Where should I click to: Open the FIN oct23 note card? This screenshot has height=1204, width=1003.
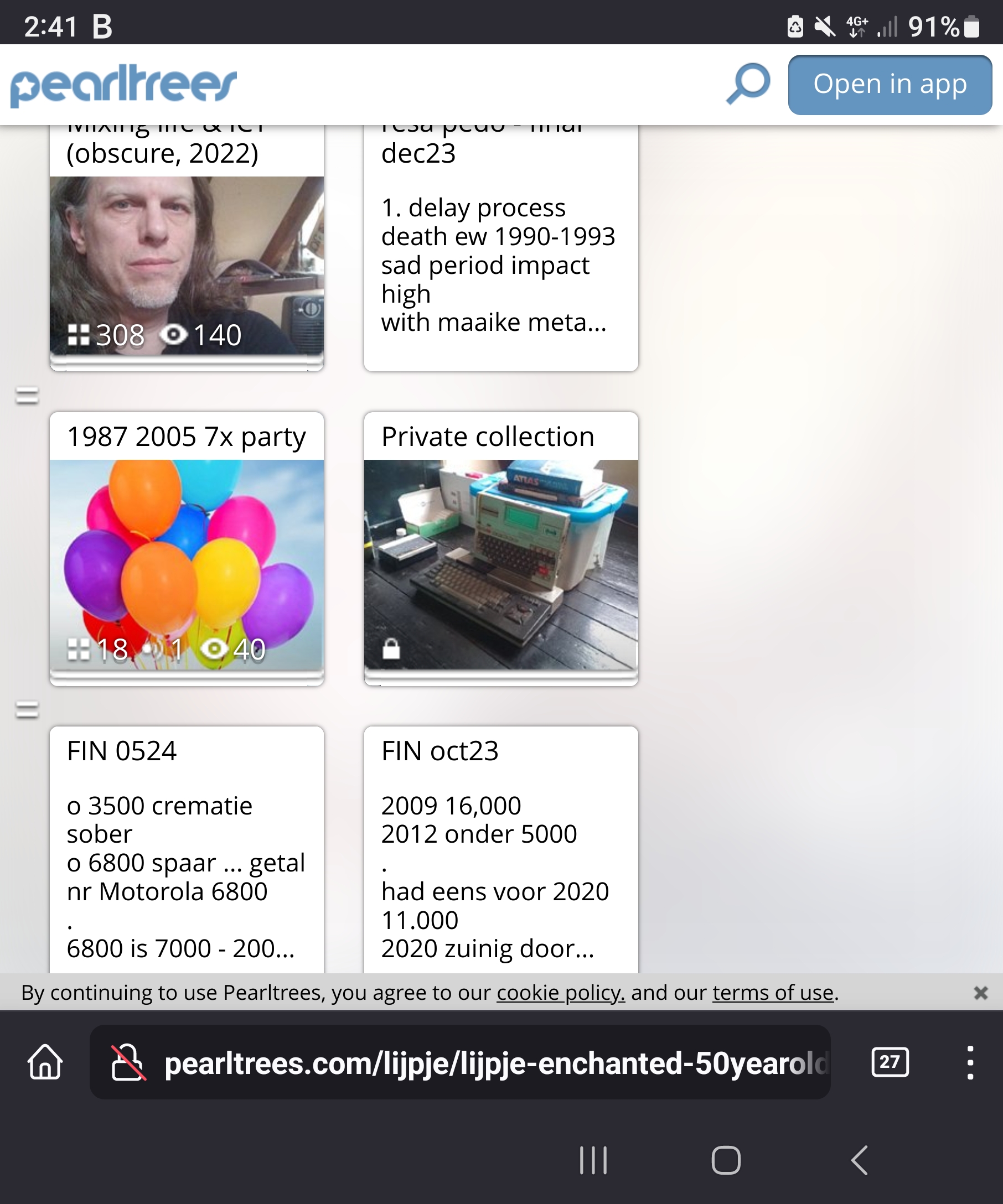pos(500,849)
